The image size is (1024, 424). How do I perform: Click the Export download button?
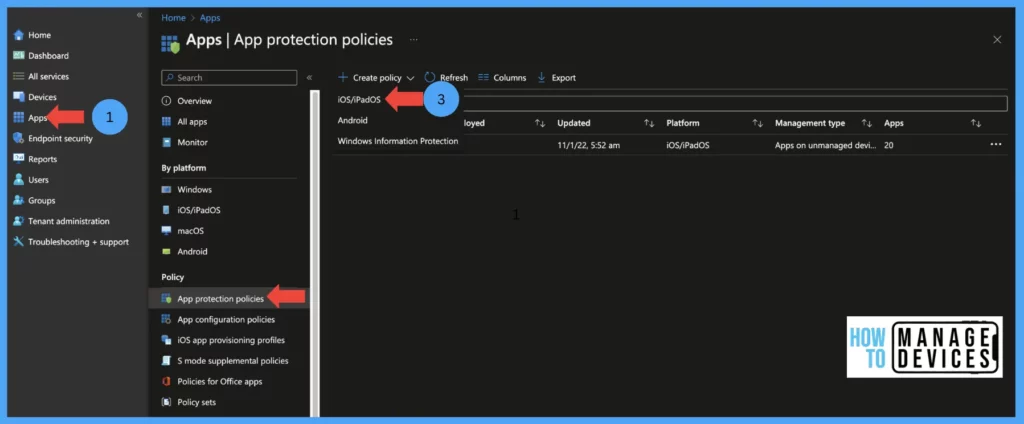click(556, 78)
